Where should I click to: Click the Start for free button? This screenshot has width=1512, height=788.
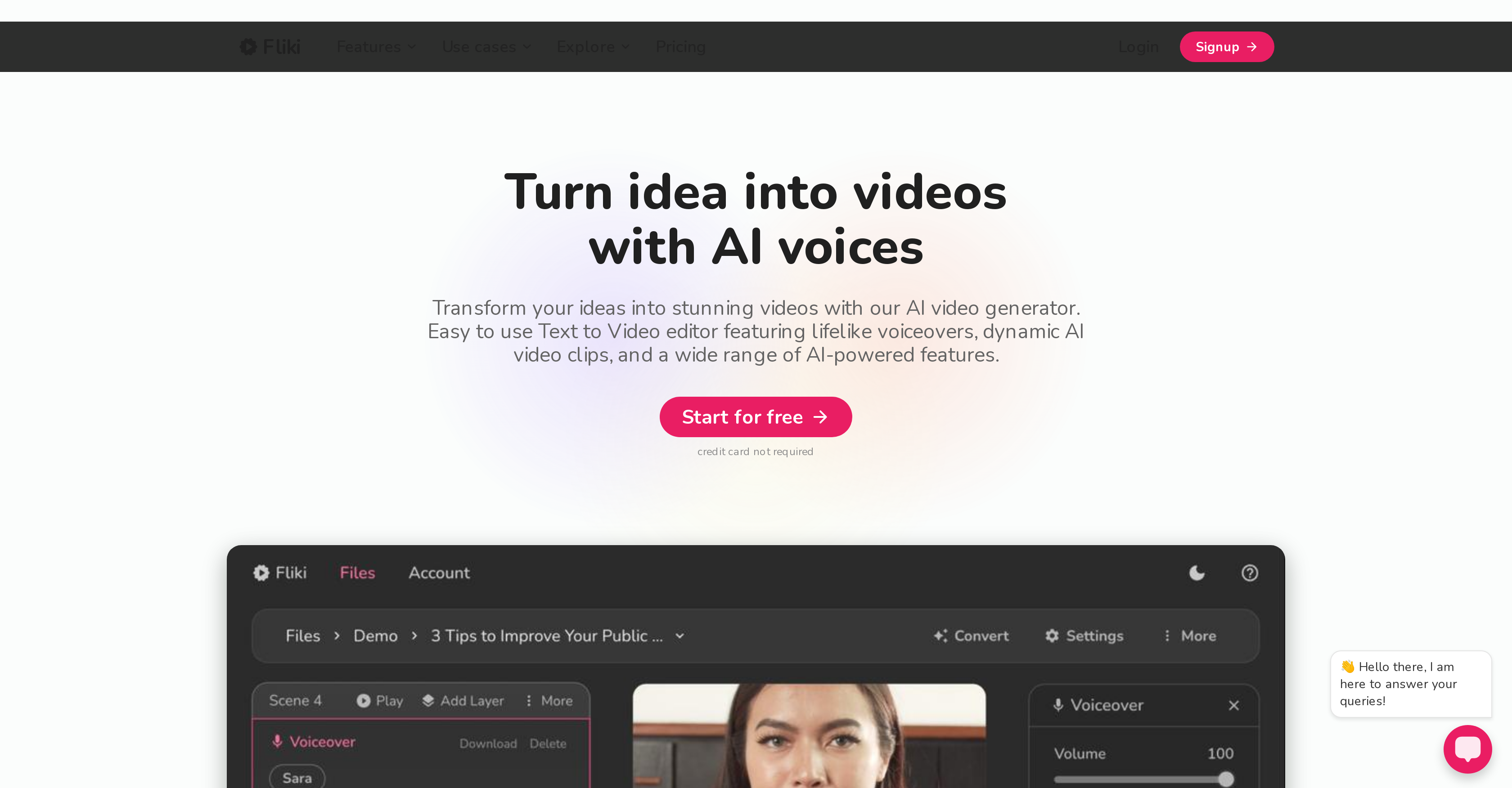coord(756,417)
